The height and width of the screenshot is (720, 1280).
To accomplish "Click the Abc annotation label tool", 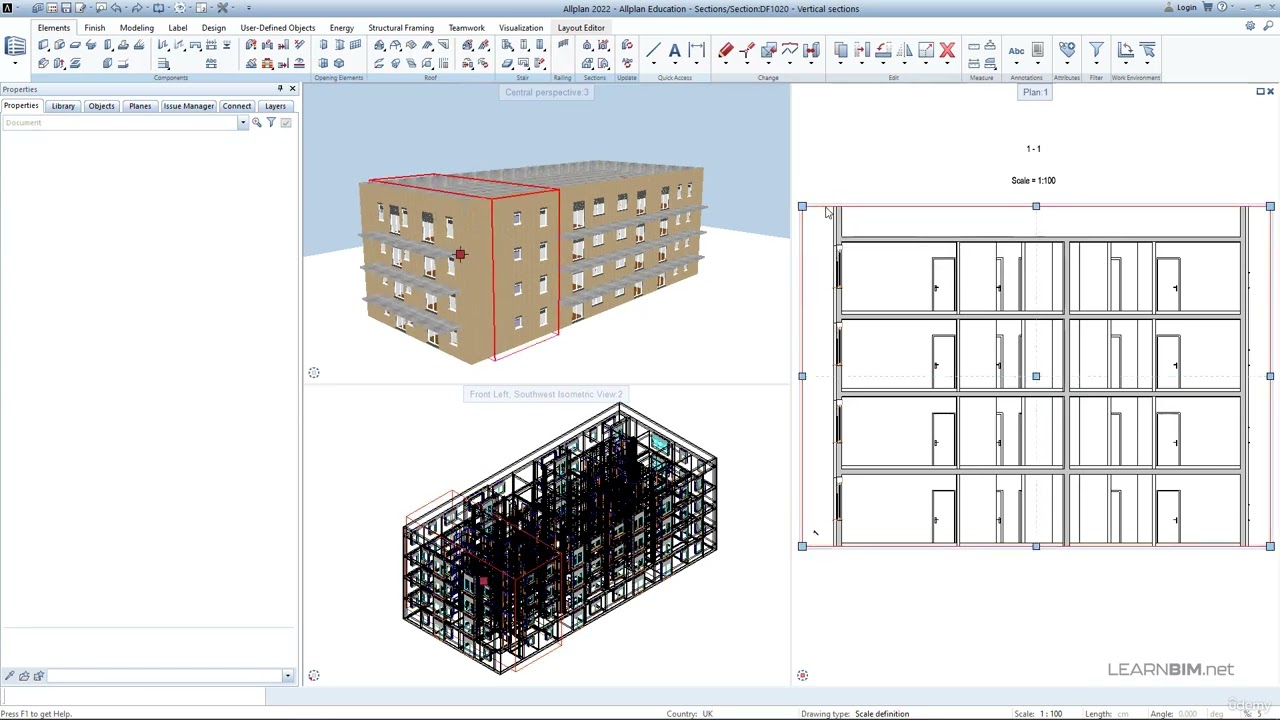I will 1016,50.
